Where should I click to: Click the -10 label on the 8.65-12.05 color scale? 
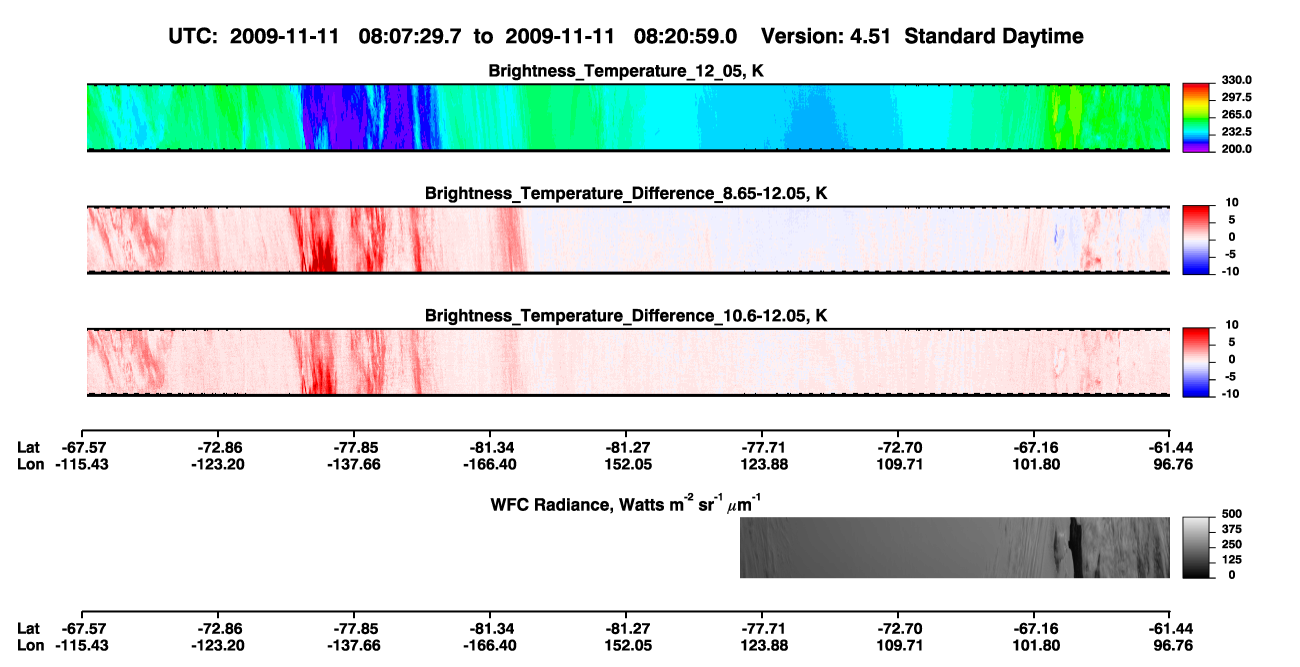tap(1230, 271)
